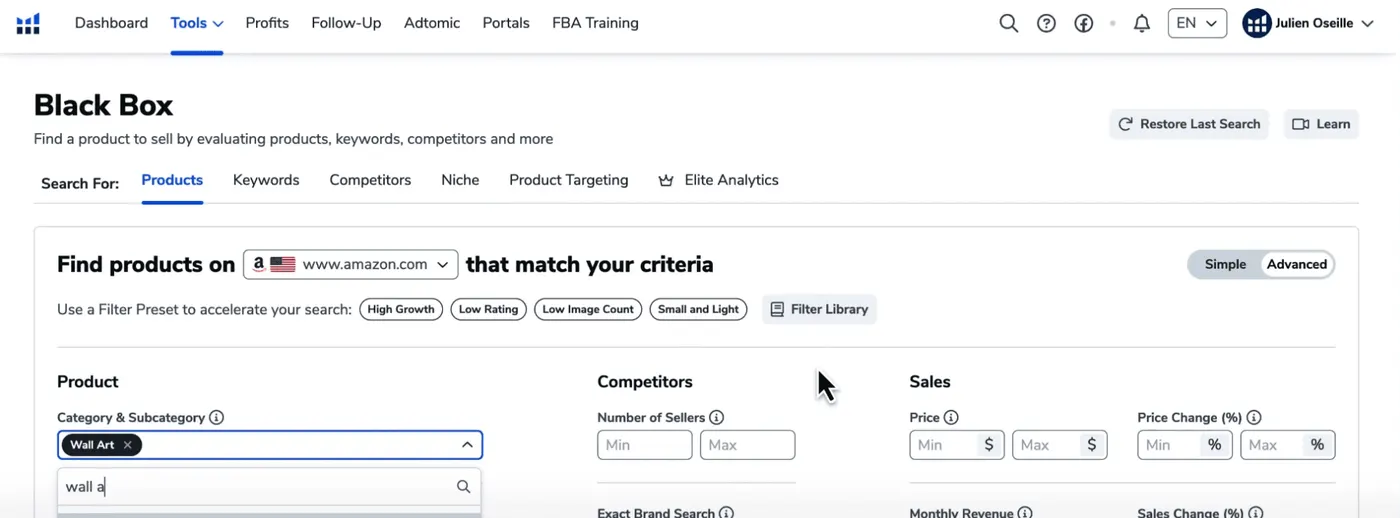Switch to Simple filter mode
Viewport: 1400px width, 518px height.
tap(1225, 264)
